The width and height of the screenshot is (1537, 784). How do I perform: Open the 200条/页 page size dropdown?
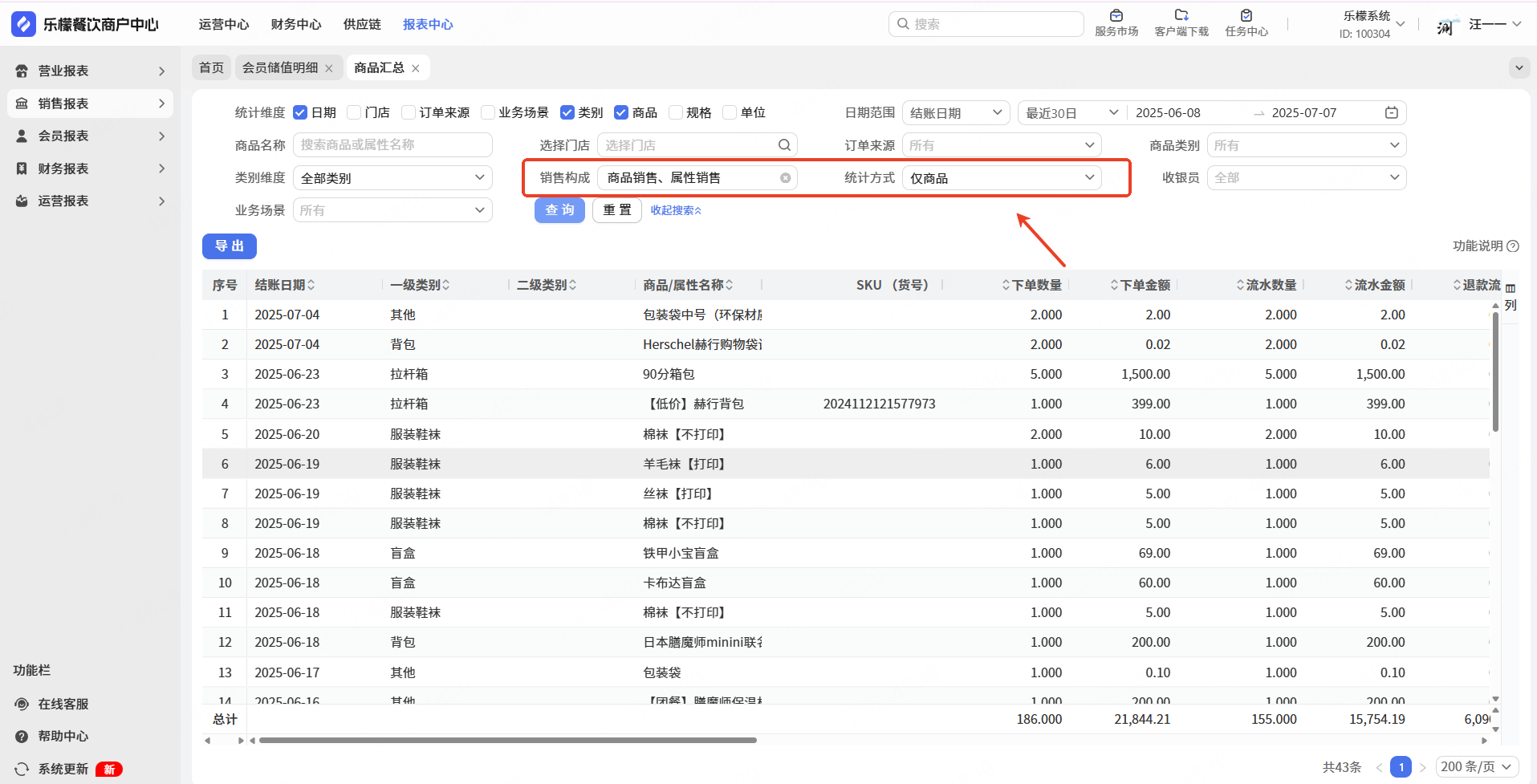[x=1477, y=767]
